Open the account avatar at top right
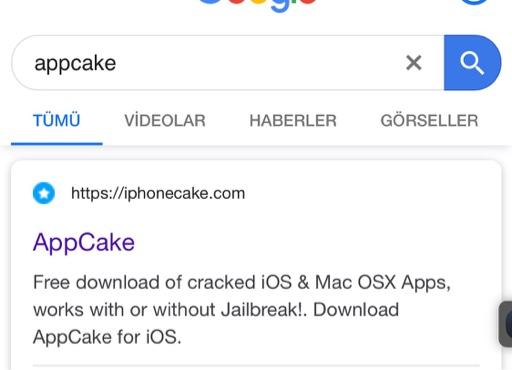The height and width of the screenshot is (370, 512). pos(475,2)
